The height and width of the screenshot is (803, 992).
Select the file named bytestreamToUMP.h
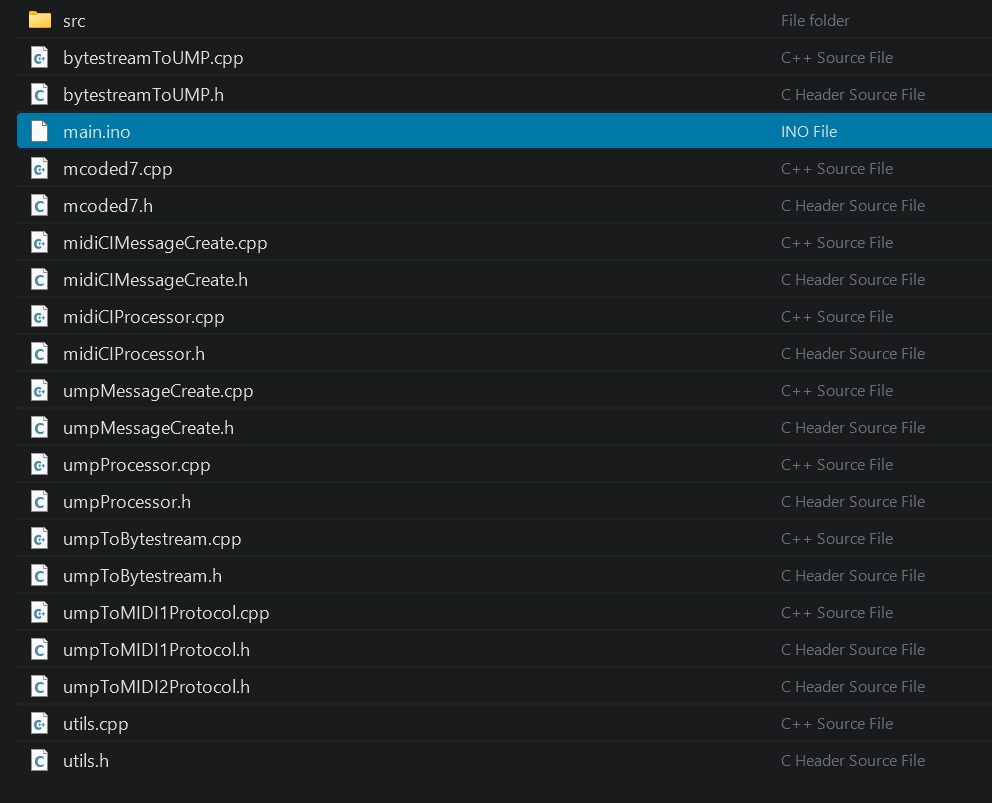click(x=143, y=95)
